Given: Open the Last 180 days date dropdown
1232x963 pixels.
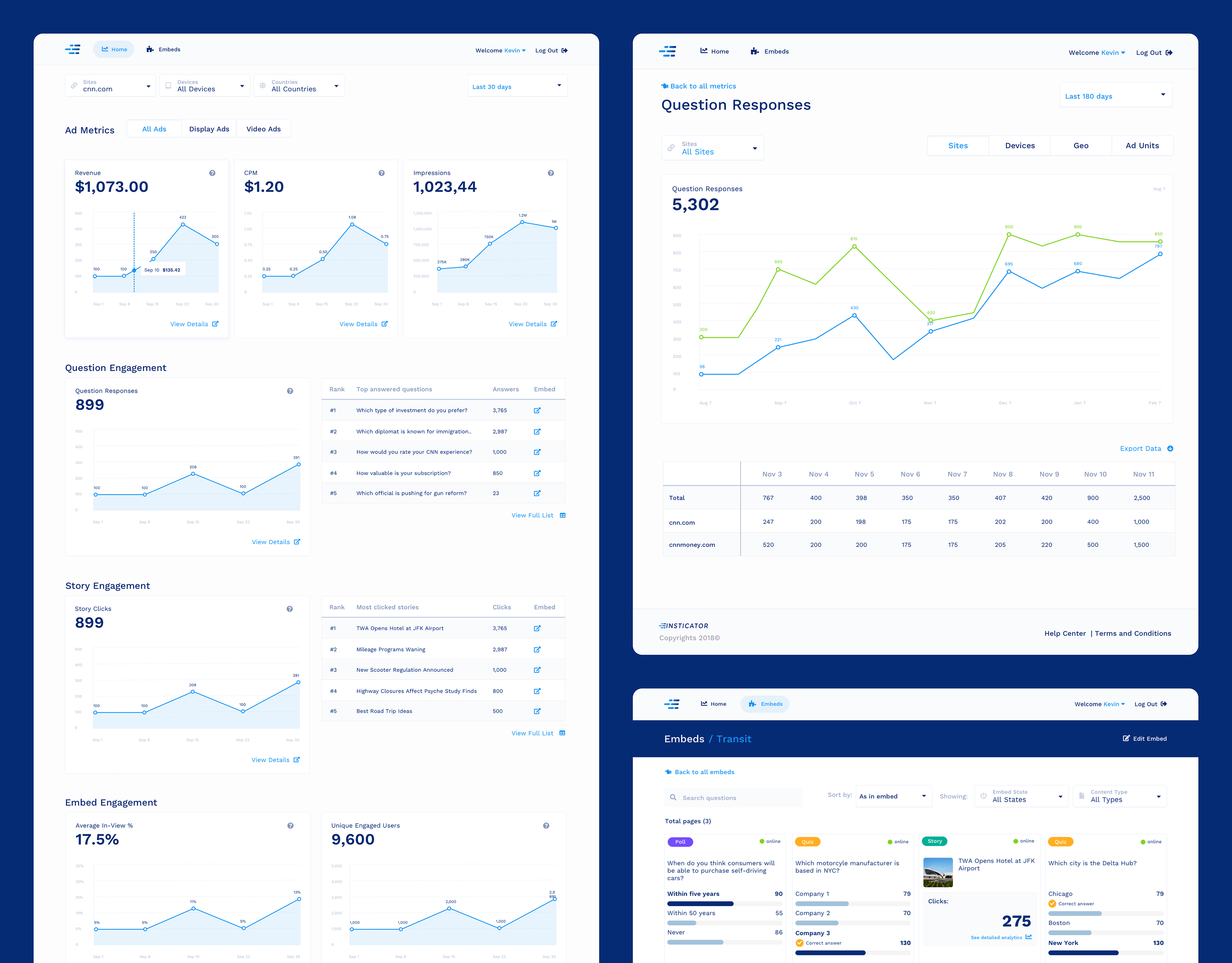Looking at the screenshot, I should (1116, 95).
